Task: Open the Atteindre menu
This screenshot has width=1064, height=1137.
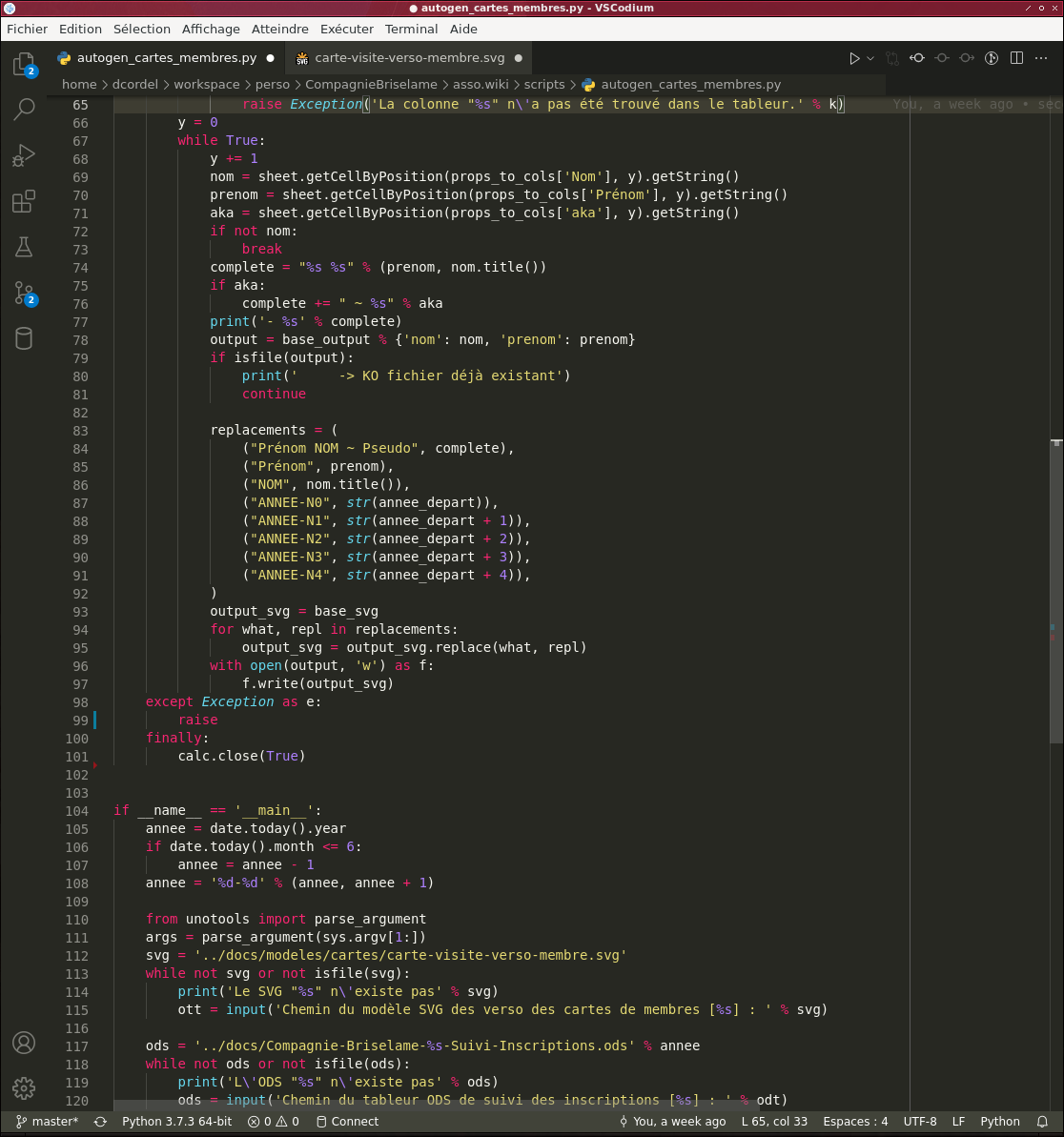Action: [x=280, y=29]
